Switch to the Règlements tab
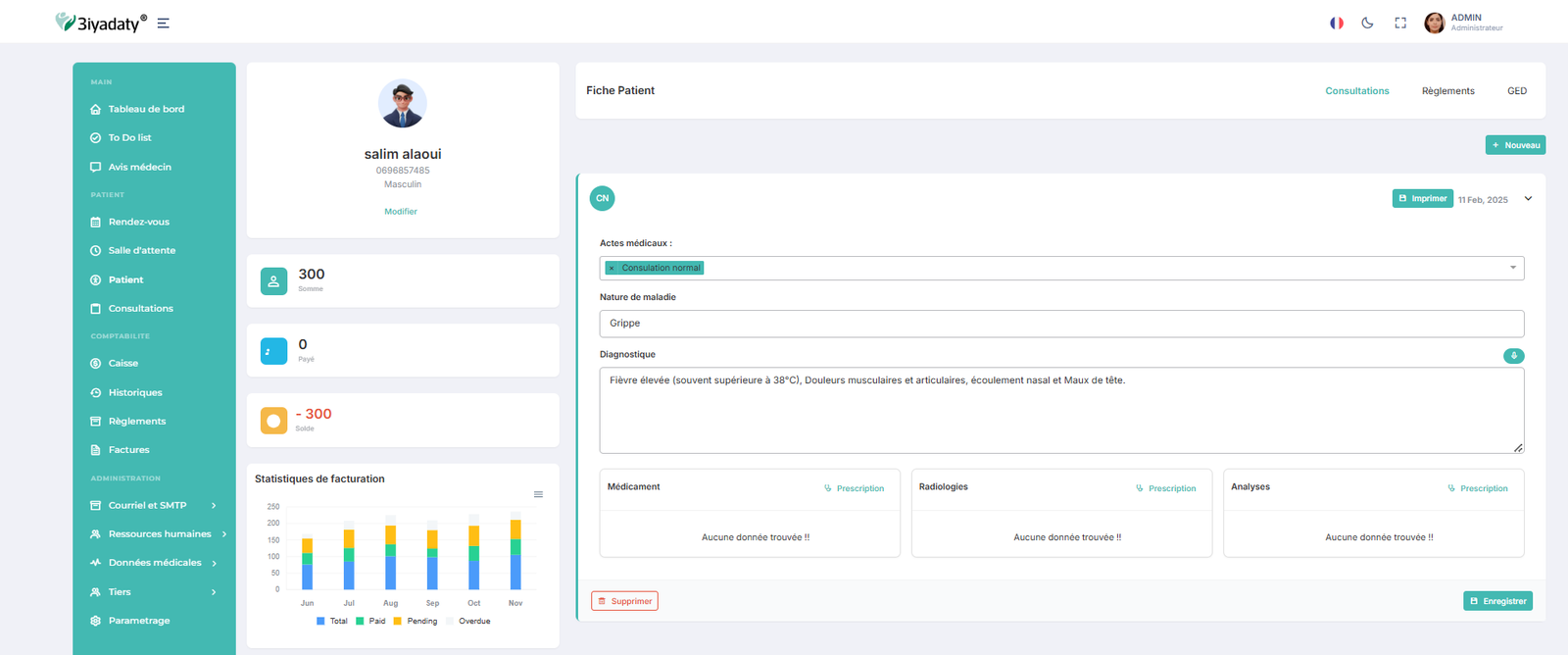Screen dimensions: 1568x655 tap(1447, 91)
